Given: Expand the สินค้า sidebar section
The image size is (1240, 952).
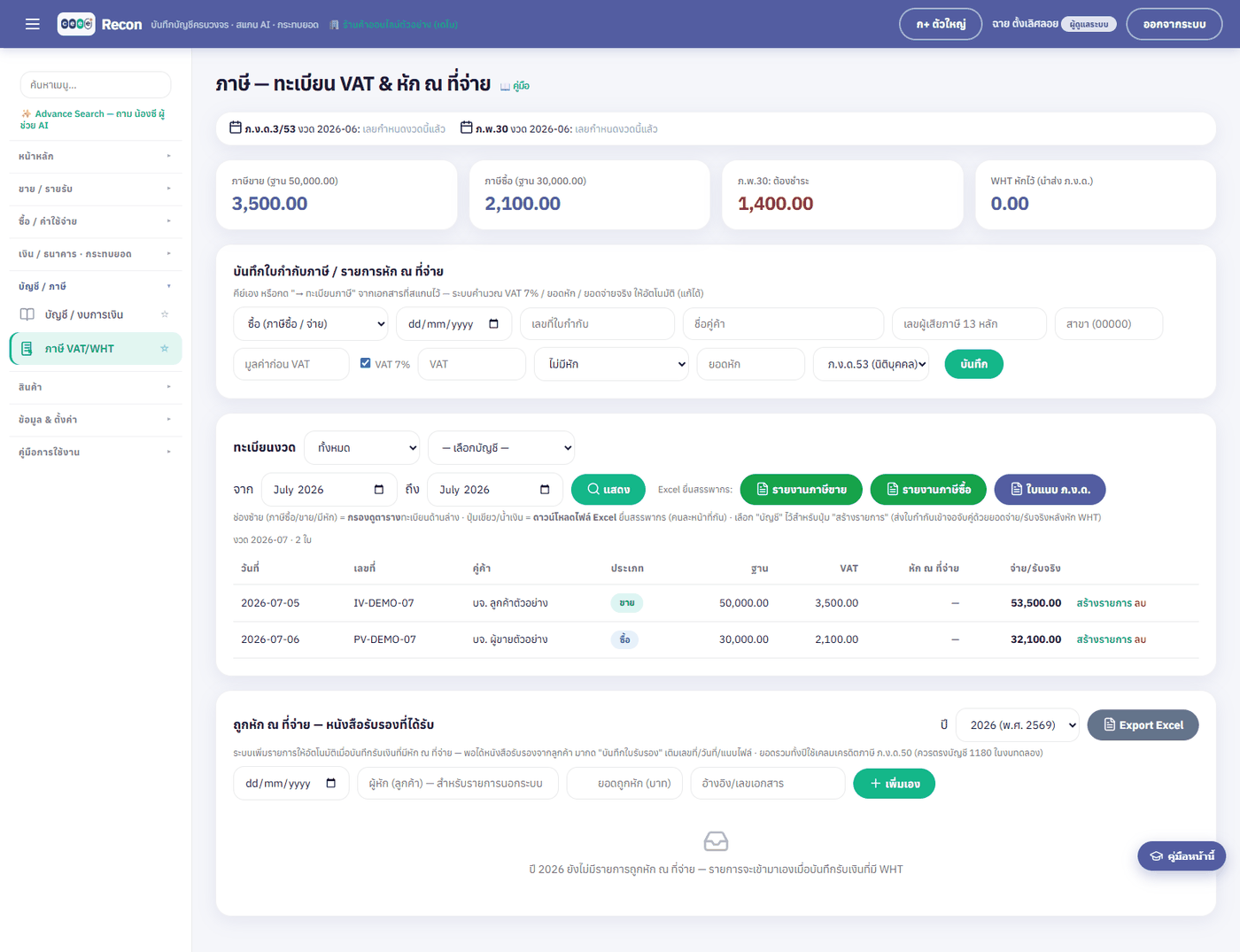Looking at the screenshot, I should click(95, 387).
